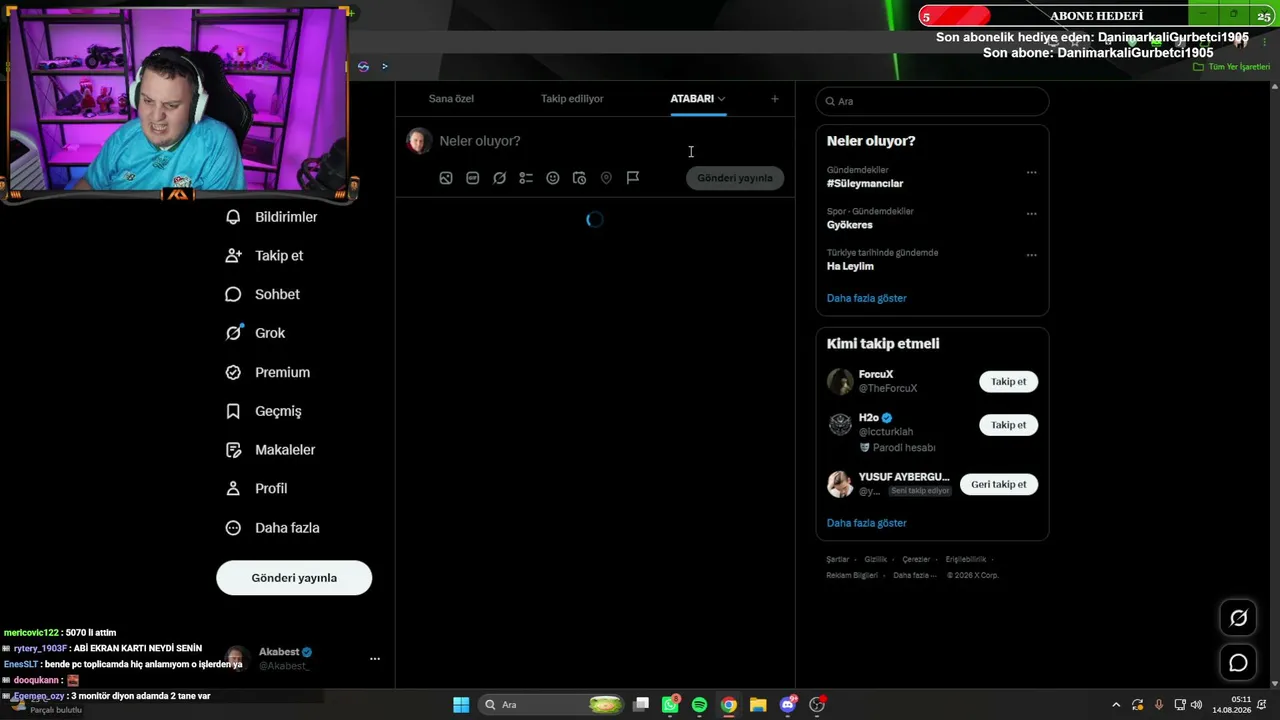Add a new timeline tab with plus
This screenshot has height=720, width=1280.
(x=775, y=99)
